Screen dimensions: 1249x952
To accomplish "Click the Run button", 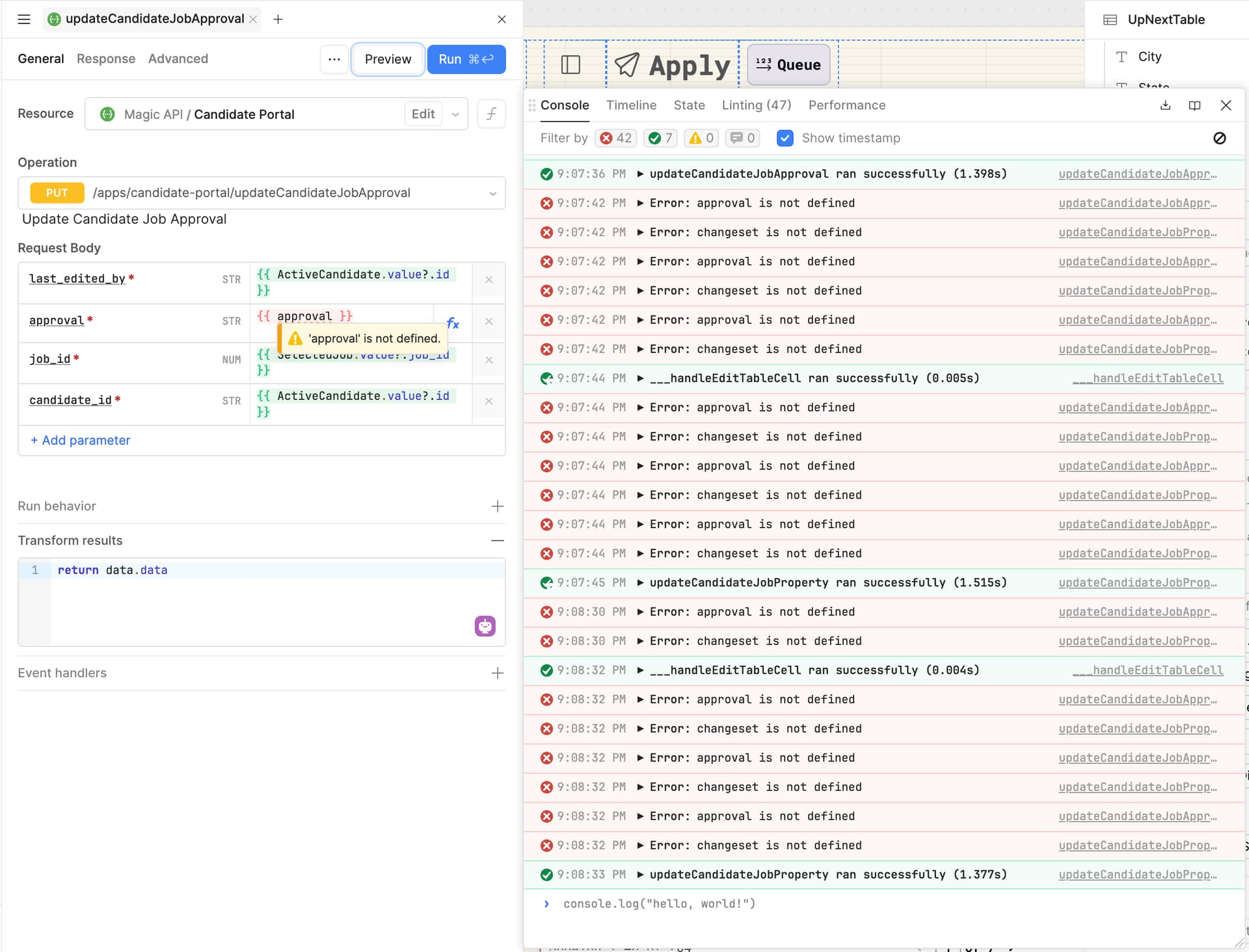I will tap(466, 59).
